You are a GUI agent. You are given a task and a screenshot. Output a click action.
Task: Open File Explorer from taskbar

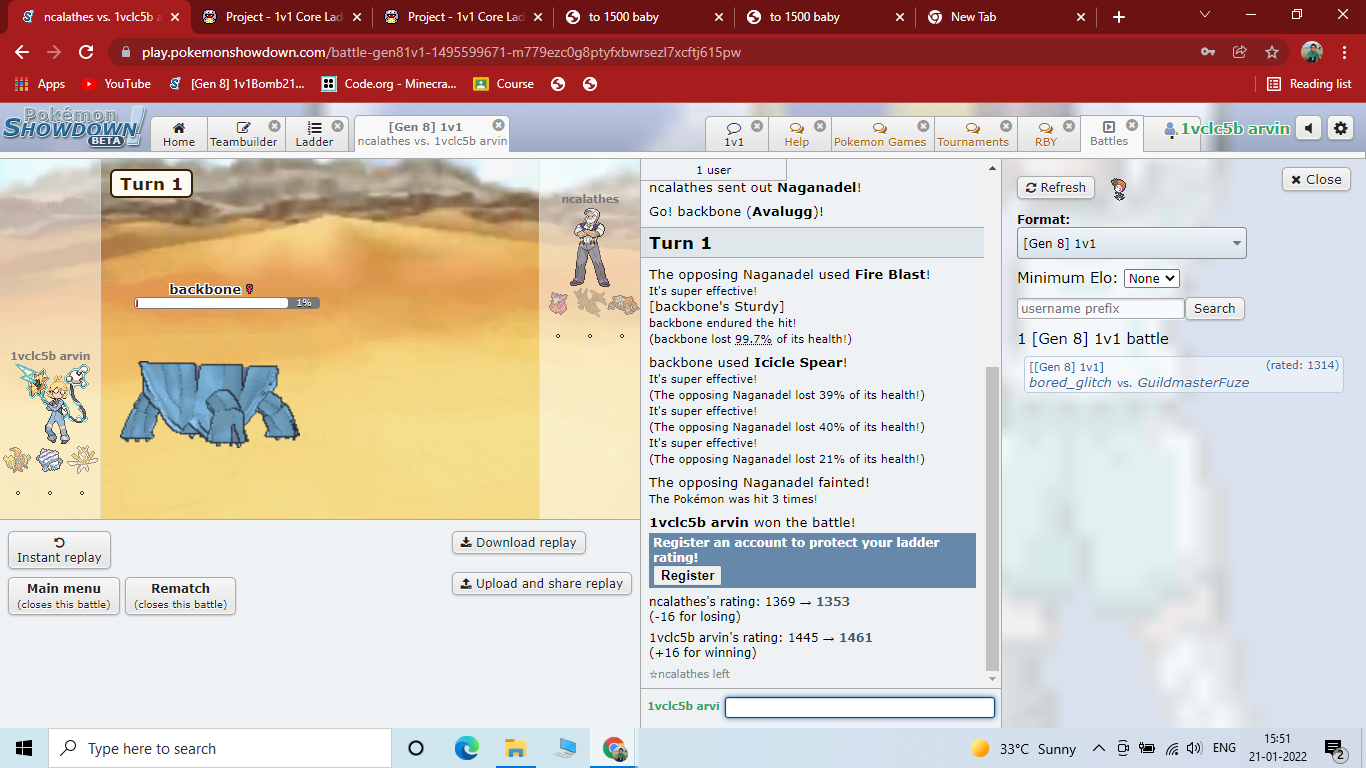[x=516, y=748]
